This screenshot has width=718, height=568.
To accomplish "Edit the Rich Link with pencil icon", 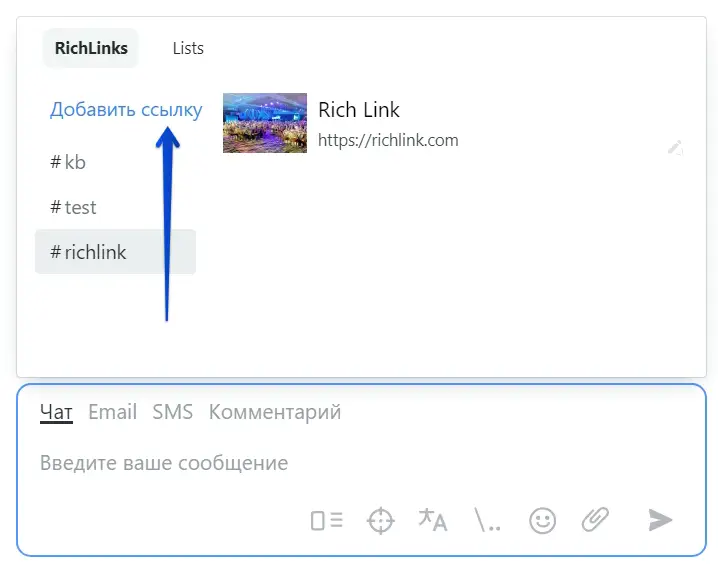I will point(675,148).
